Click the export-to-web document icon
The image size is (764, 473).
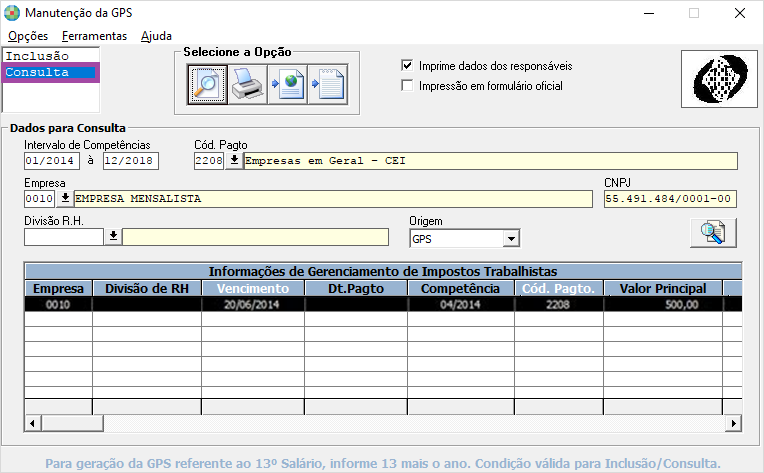[x=287, y=85]
